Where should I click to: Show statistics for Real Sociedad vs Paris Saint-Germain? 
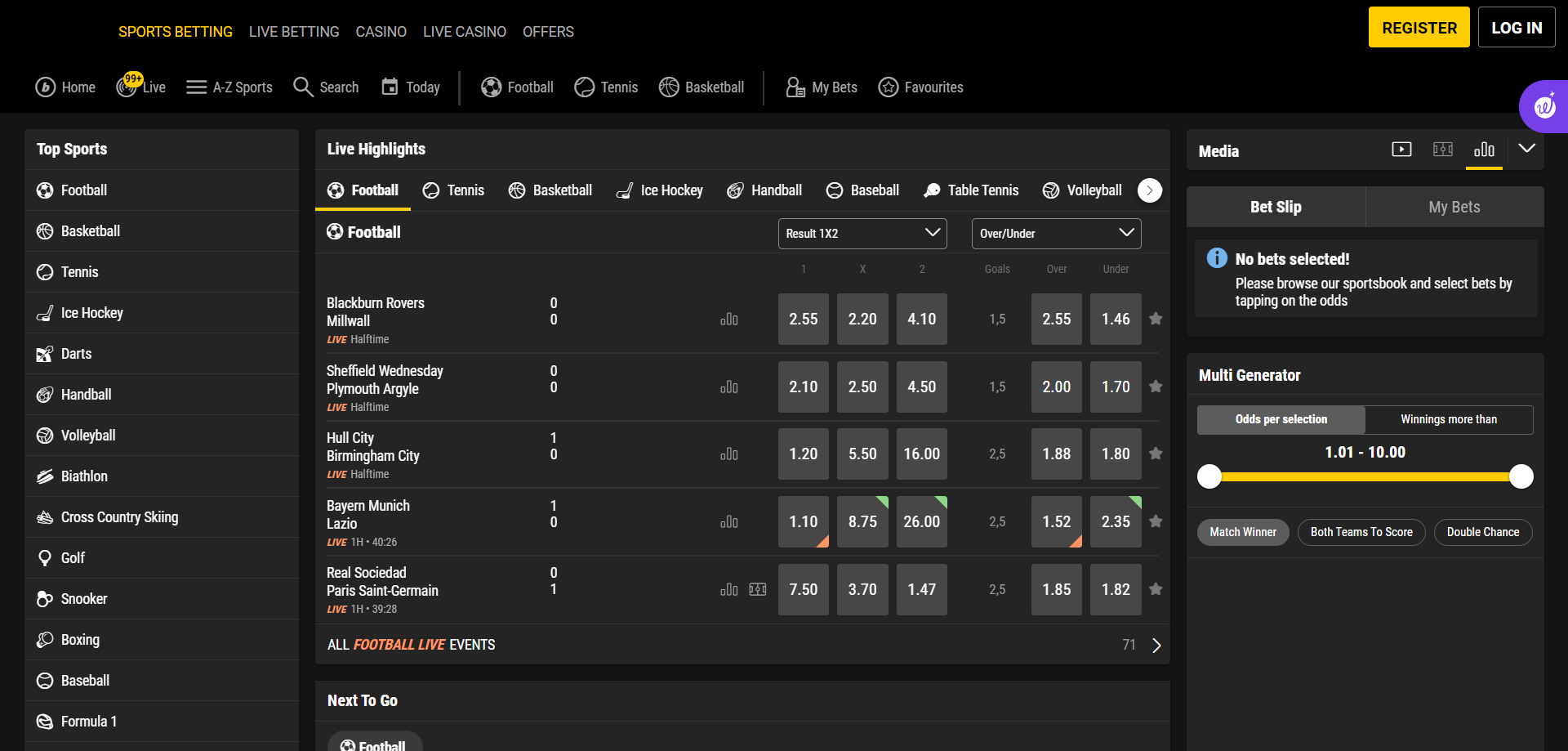729,590
